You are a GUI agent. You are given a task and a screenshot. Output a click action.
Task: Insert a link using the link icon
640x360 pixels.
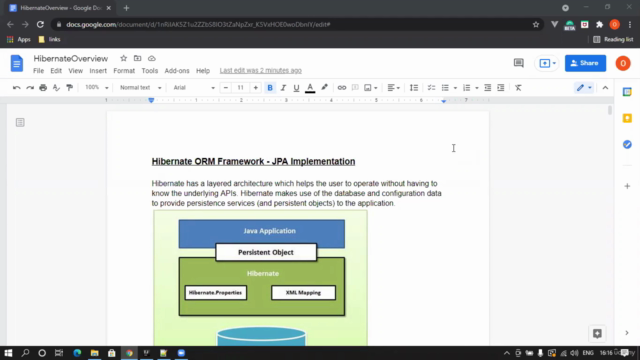(342, 88)
